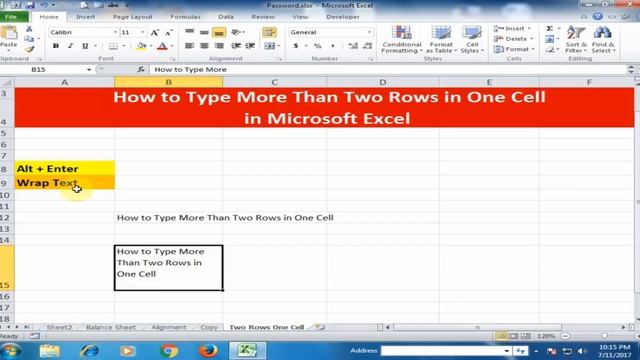Toggle the highlighted Bottom Align button
640x360 pixels.
click(219, 32)
